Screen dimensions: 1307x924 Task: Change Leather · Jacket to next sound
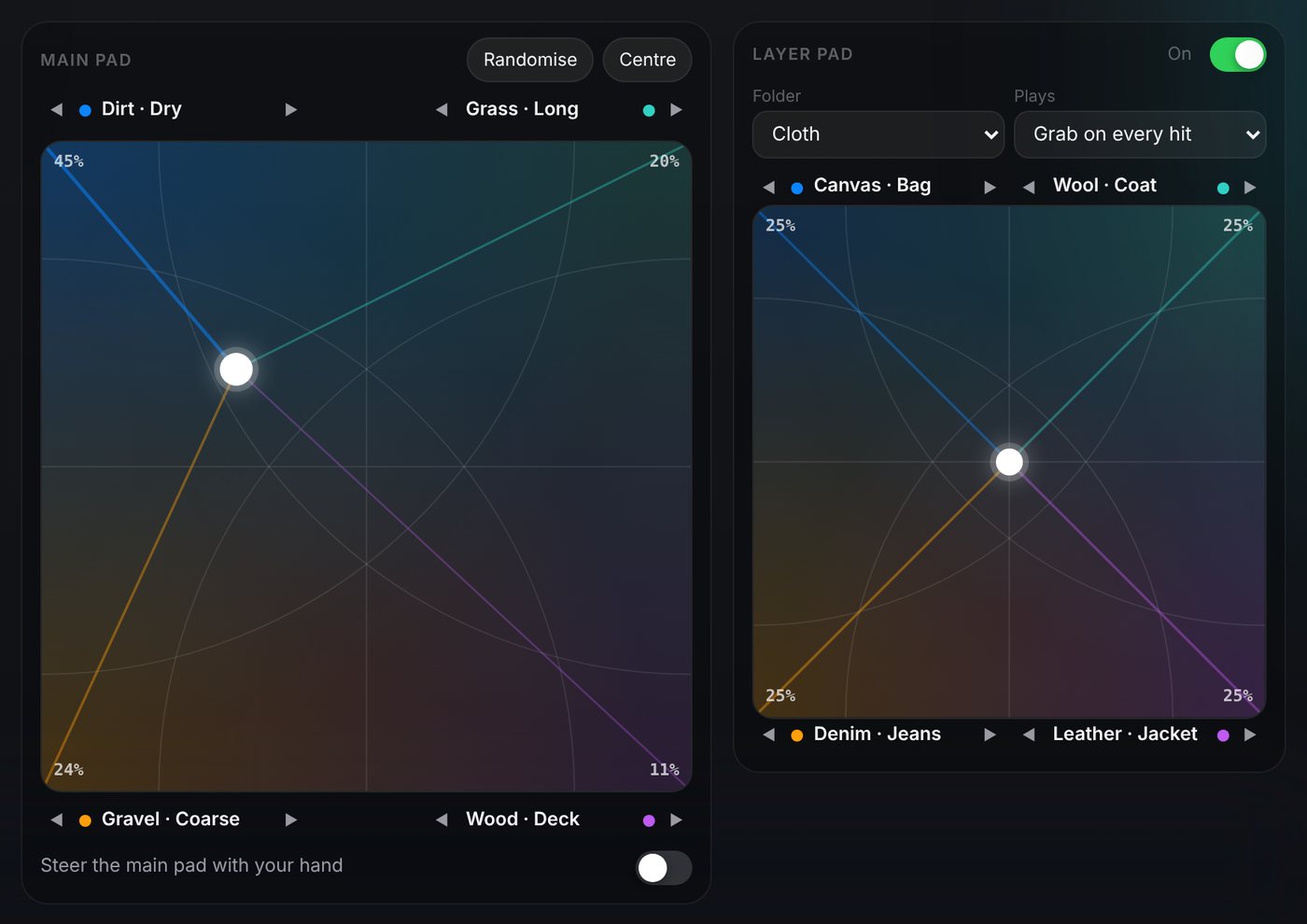pos(1250,735)
